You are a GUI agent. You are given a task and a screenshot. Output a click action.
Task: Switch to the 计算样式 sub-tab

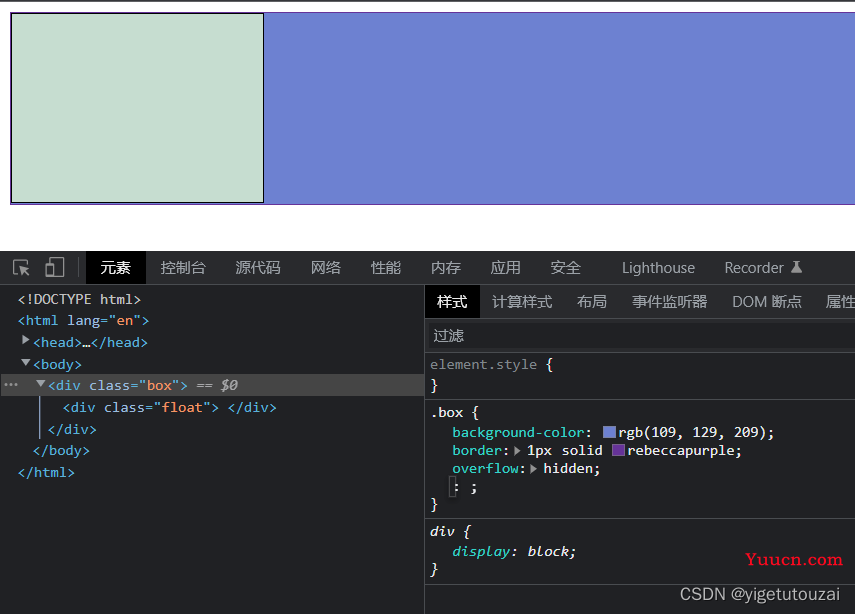(x=522, y=302)
